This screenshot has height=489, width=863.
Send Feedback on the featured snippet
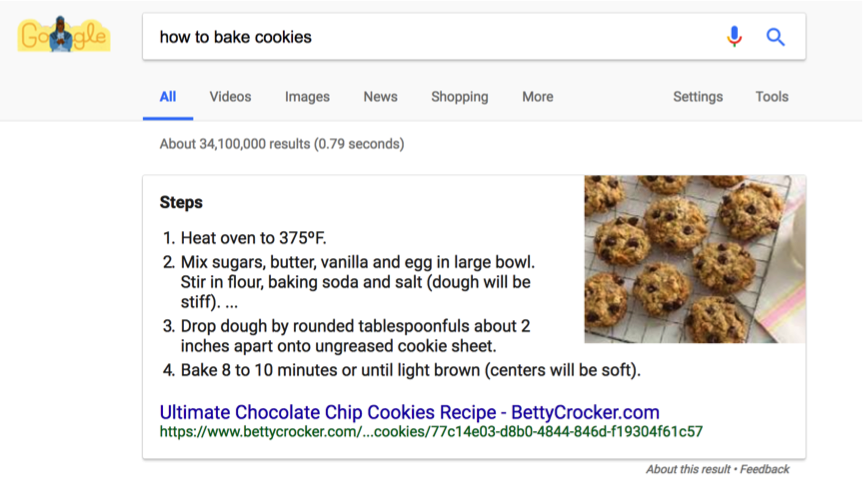tap(764, 469)
